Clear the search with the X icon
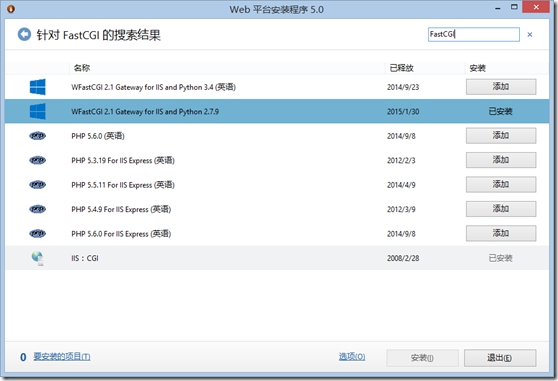 click(x=530, y=35)
